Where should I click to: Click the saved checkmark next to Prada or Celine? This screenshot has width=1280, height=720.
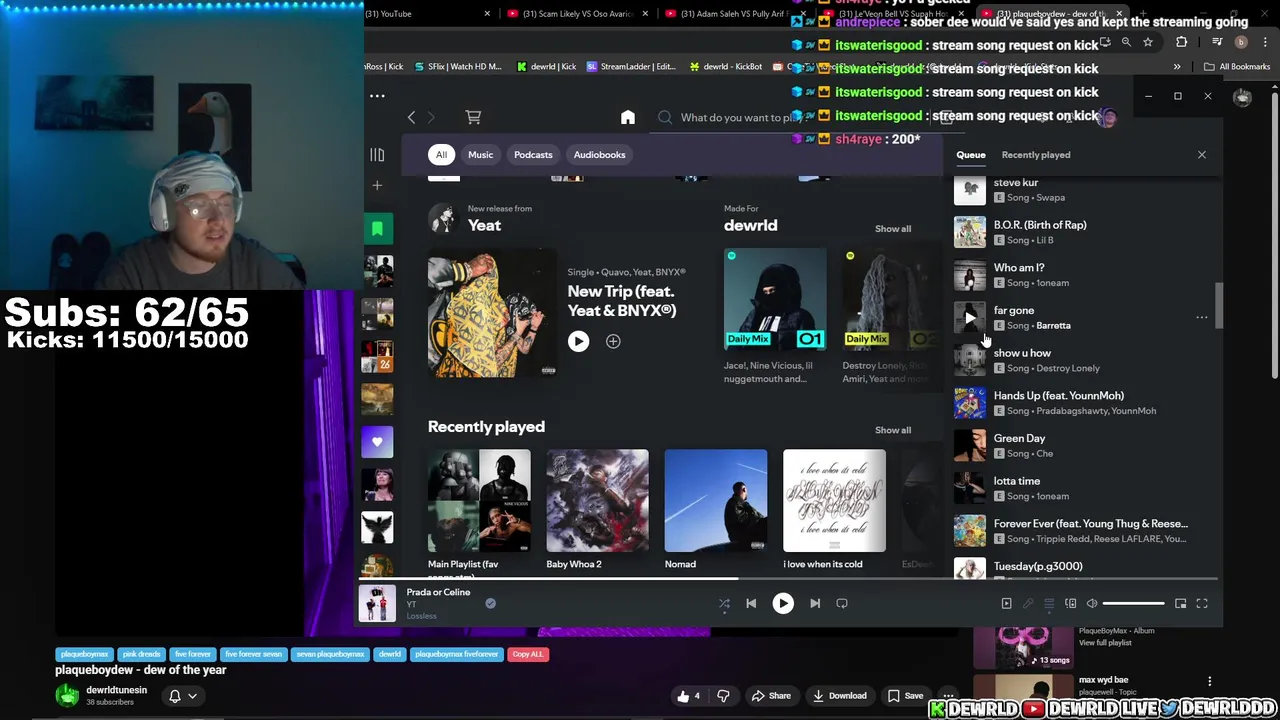pyautogui.click(x=490, y=603)
